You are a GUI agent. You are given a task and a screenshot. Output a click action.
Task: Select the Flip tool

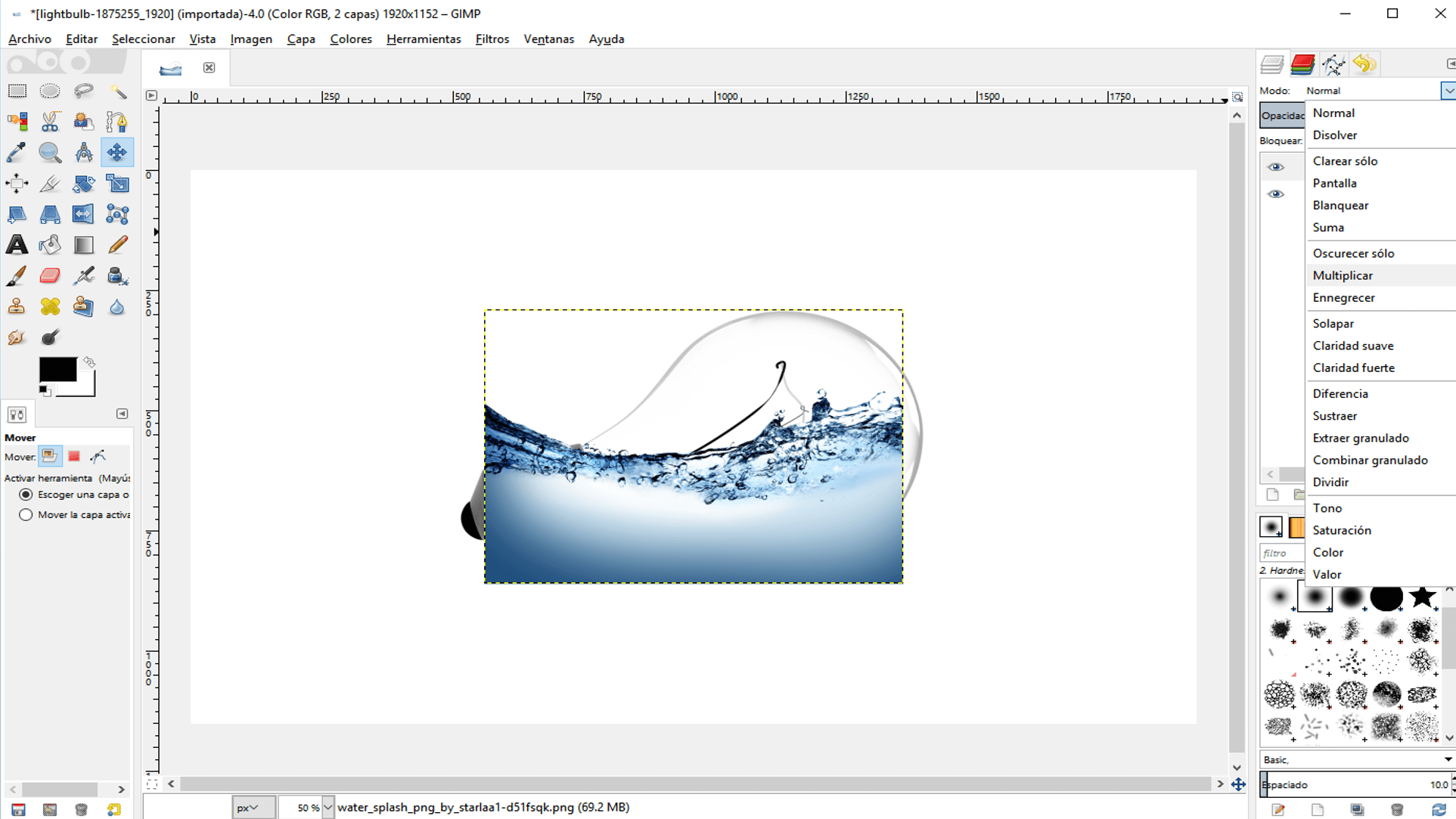coord(83,214)
